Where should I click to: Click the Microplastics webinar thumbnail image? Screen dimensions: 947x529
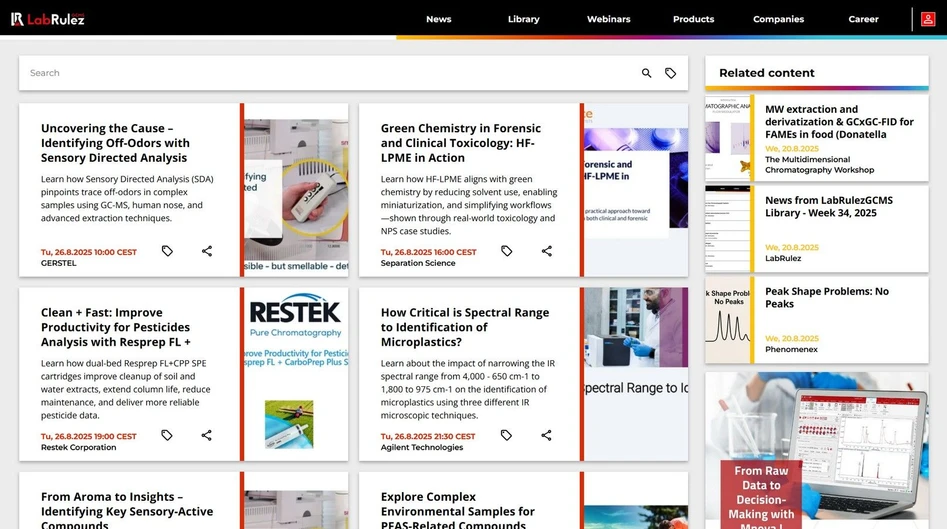tap(636, 374)
